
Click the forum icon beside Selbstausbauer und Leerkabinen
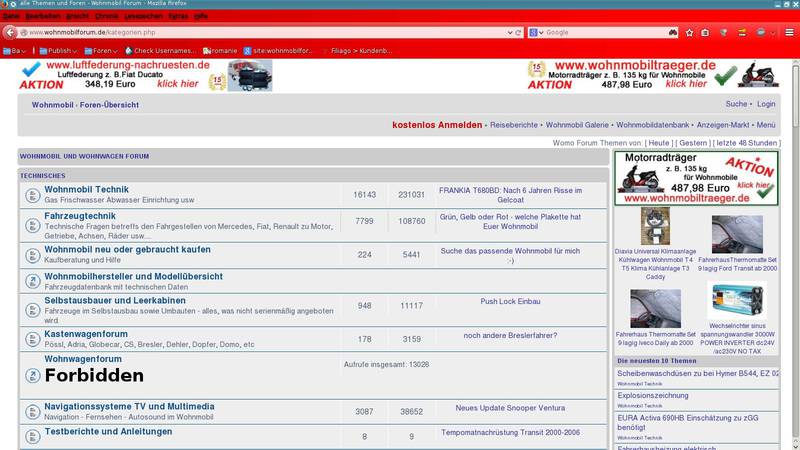(33, 310)
